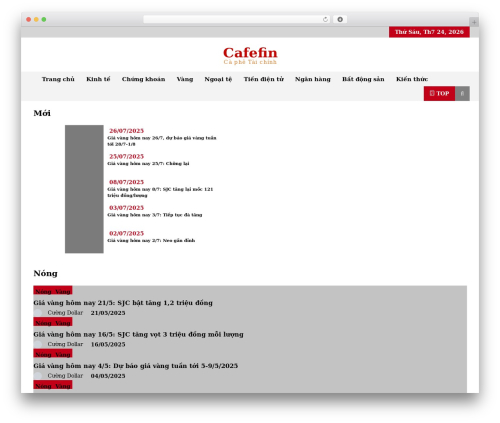Click author avatar beside 16/05/2025
This screenshot has width=500, height=423.
(x=38, y=344)
